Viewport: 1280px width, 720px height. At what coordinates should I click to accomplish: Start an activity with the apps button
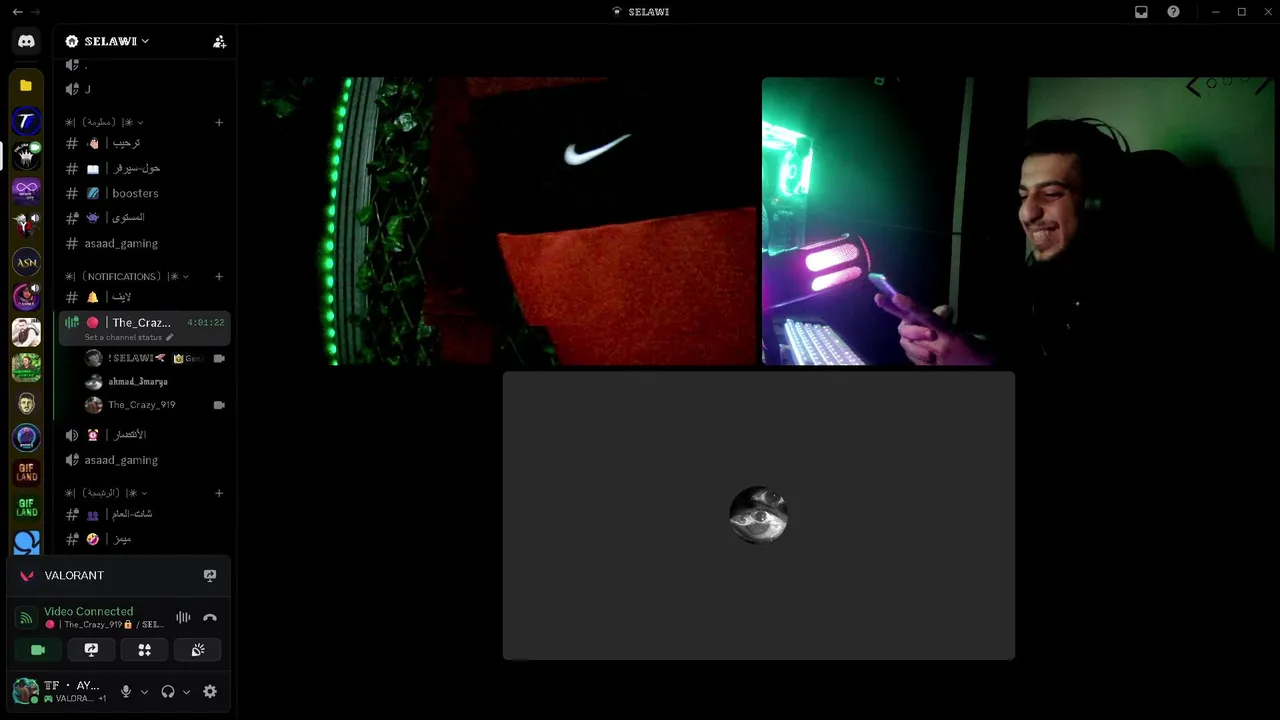pos(144,650)
